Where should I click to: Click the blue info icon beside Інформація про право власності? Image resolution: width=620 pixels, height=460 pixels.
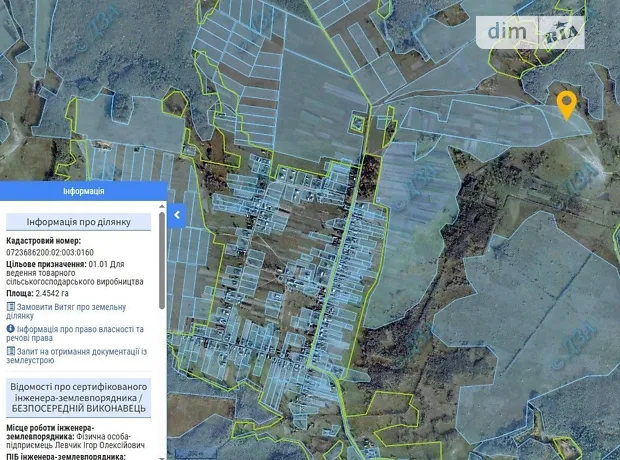tap(10, 329)
